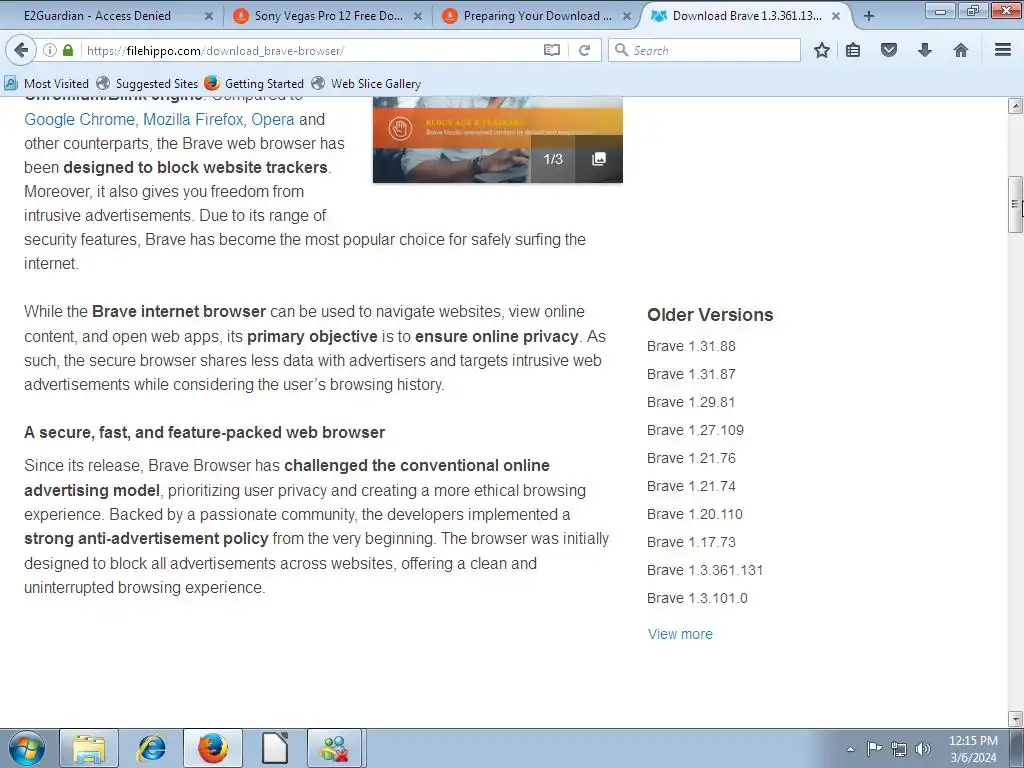The width and height of the screenshot is (1024, 768).
Task: Open Getting Started bookmark
Action: click(254, 84)
